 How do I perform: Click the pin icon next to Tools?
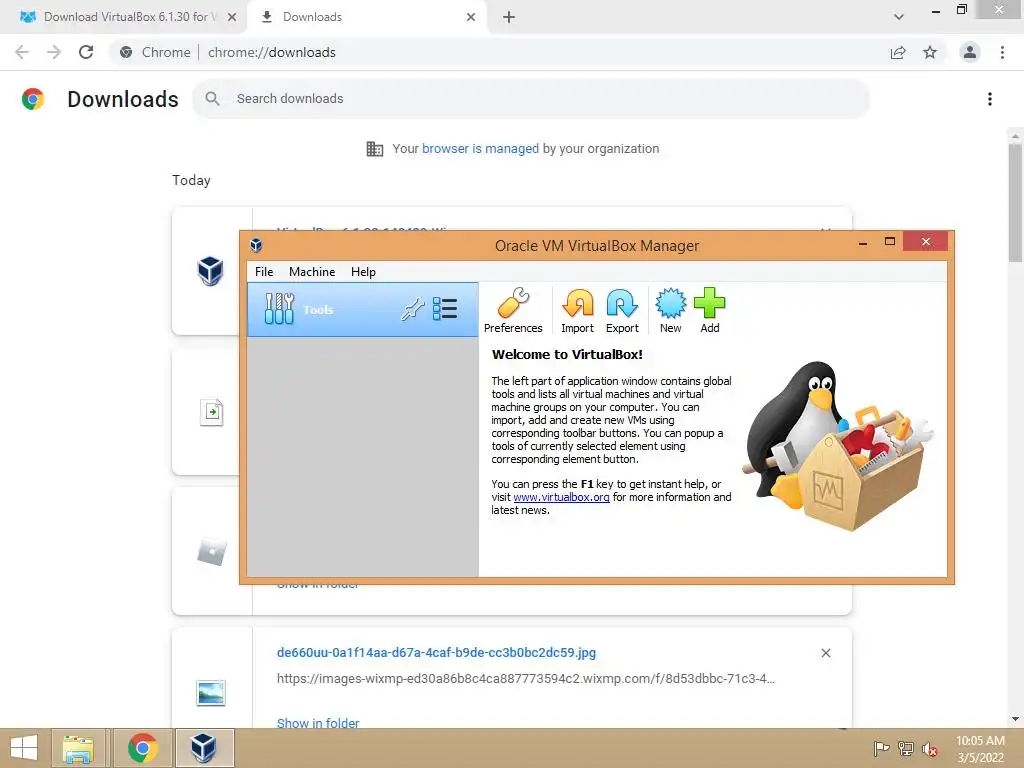(x=413, y=309)
